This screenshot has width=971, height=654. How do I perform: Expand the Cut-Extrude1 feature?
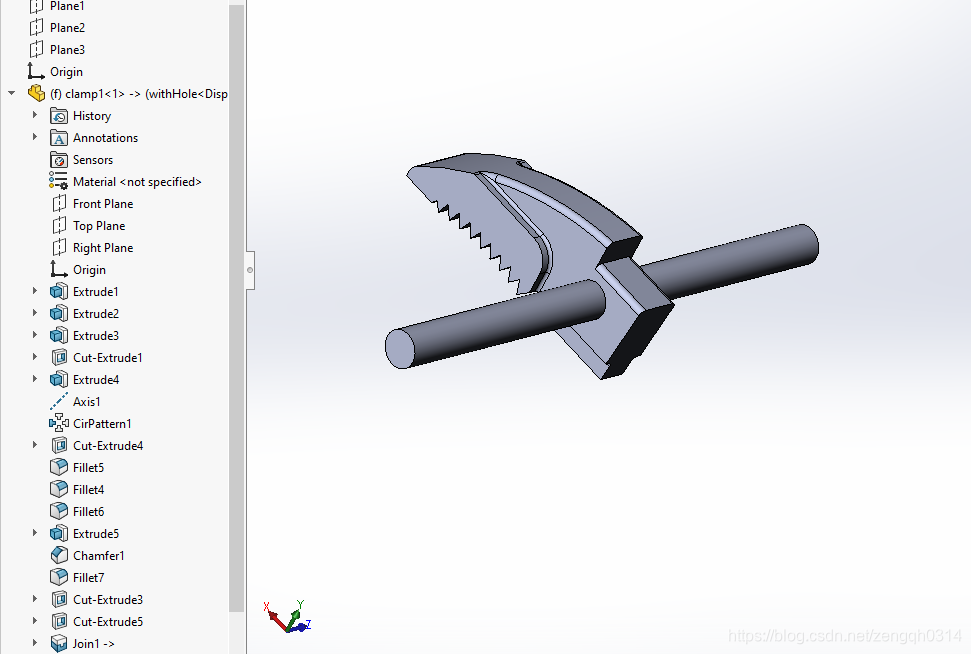[35, 357]
